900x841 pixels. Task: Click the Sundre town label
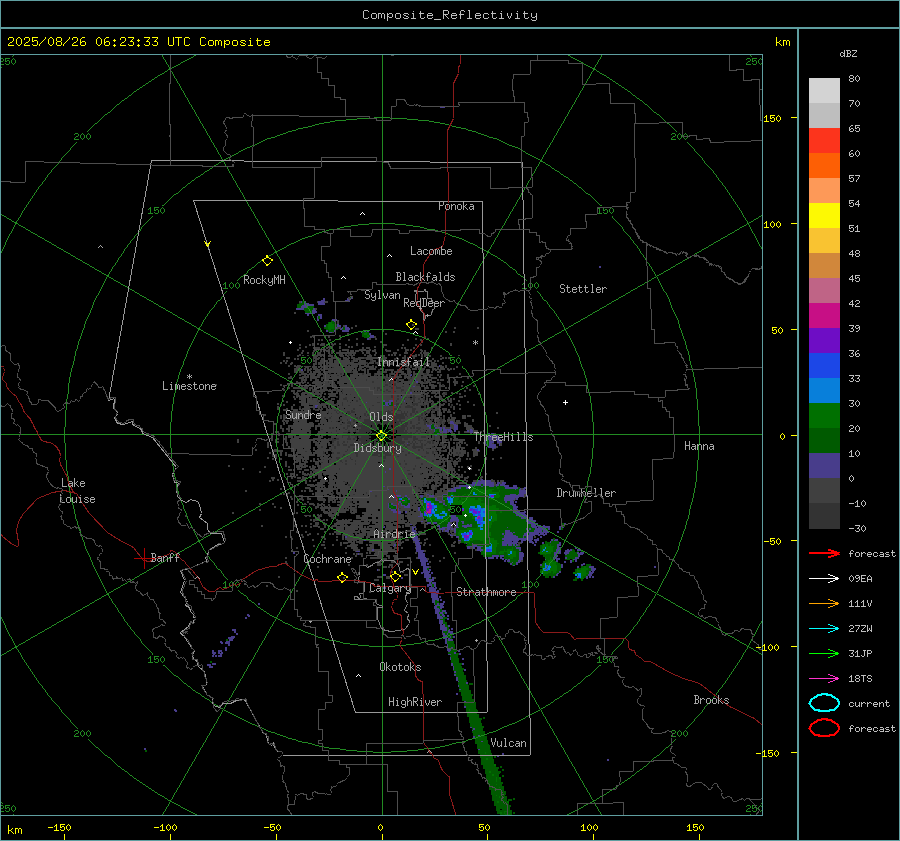[303, 415]
